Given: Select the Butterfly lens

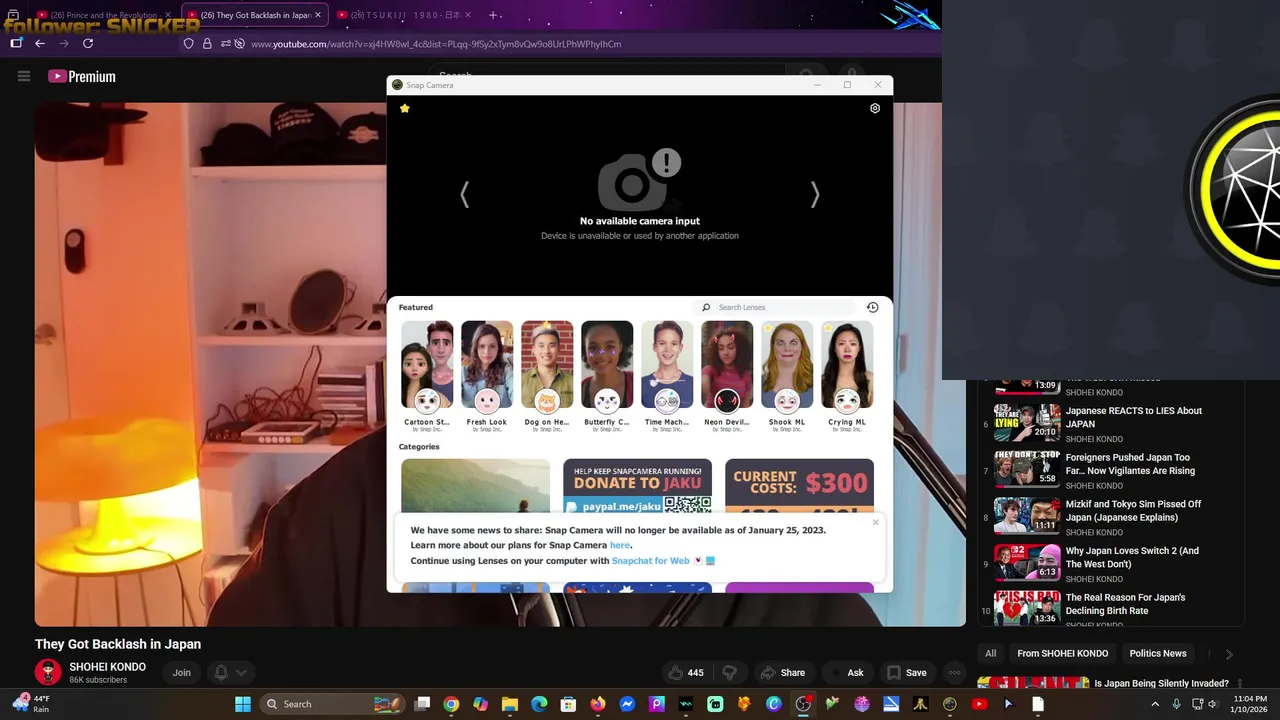Looking at the screenshot, I should coord(607,375).
